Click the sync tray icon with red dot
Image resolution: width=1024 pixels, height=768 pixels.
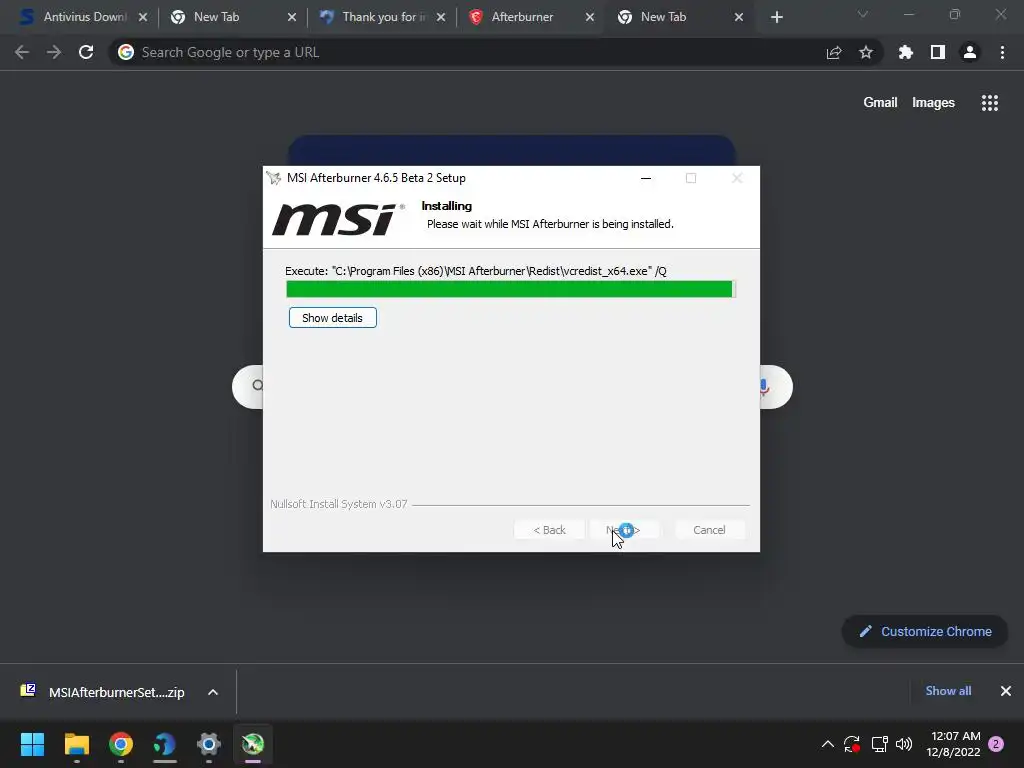852,744
